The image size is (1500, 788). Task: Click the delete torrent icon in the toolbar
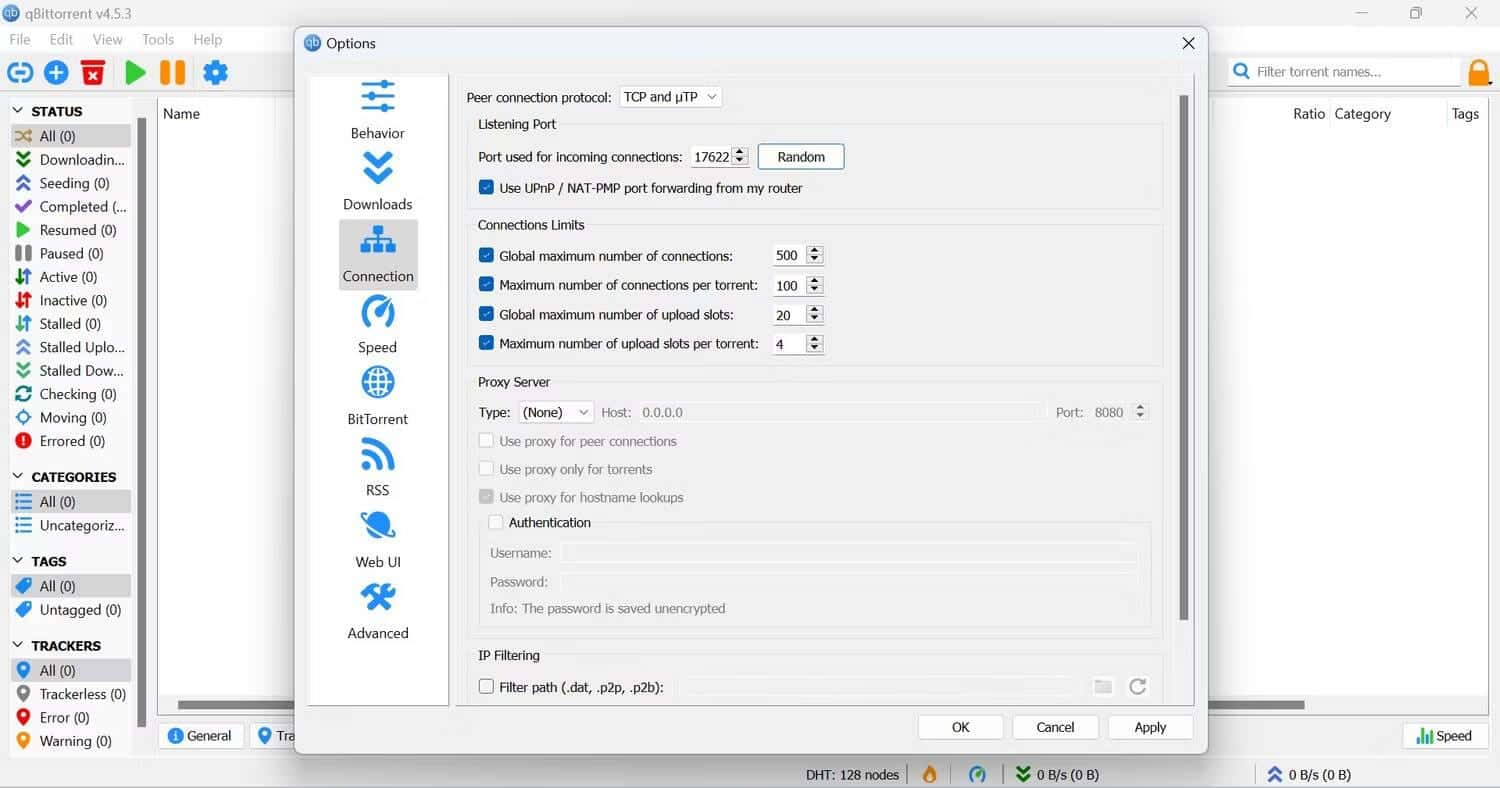point(93,72)
